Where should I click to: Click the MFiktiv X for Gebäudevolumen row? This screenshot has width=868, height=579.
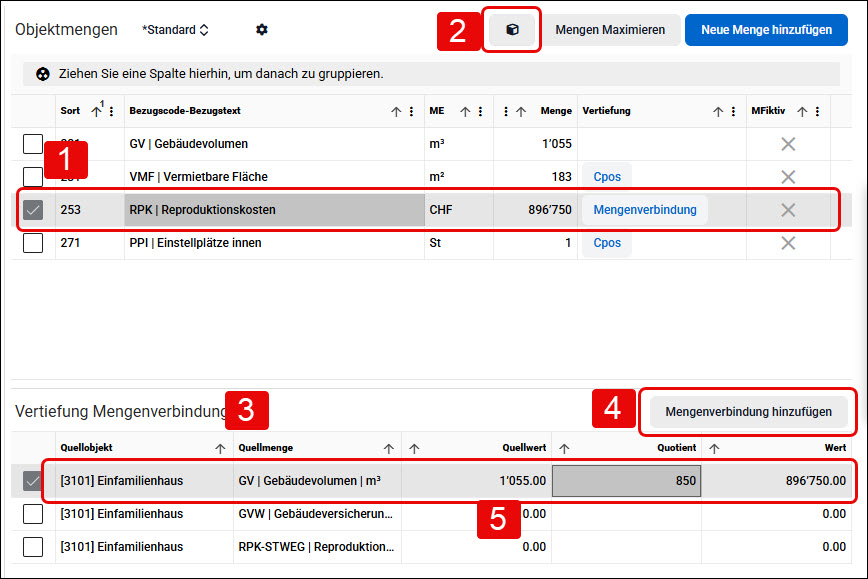(x=788, y=144)
